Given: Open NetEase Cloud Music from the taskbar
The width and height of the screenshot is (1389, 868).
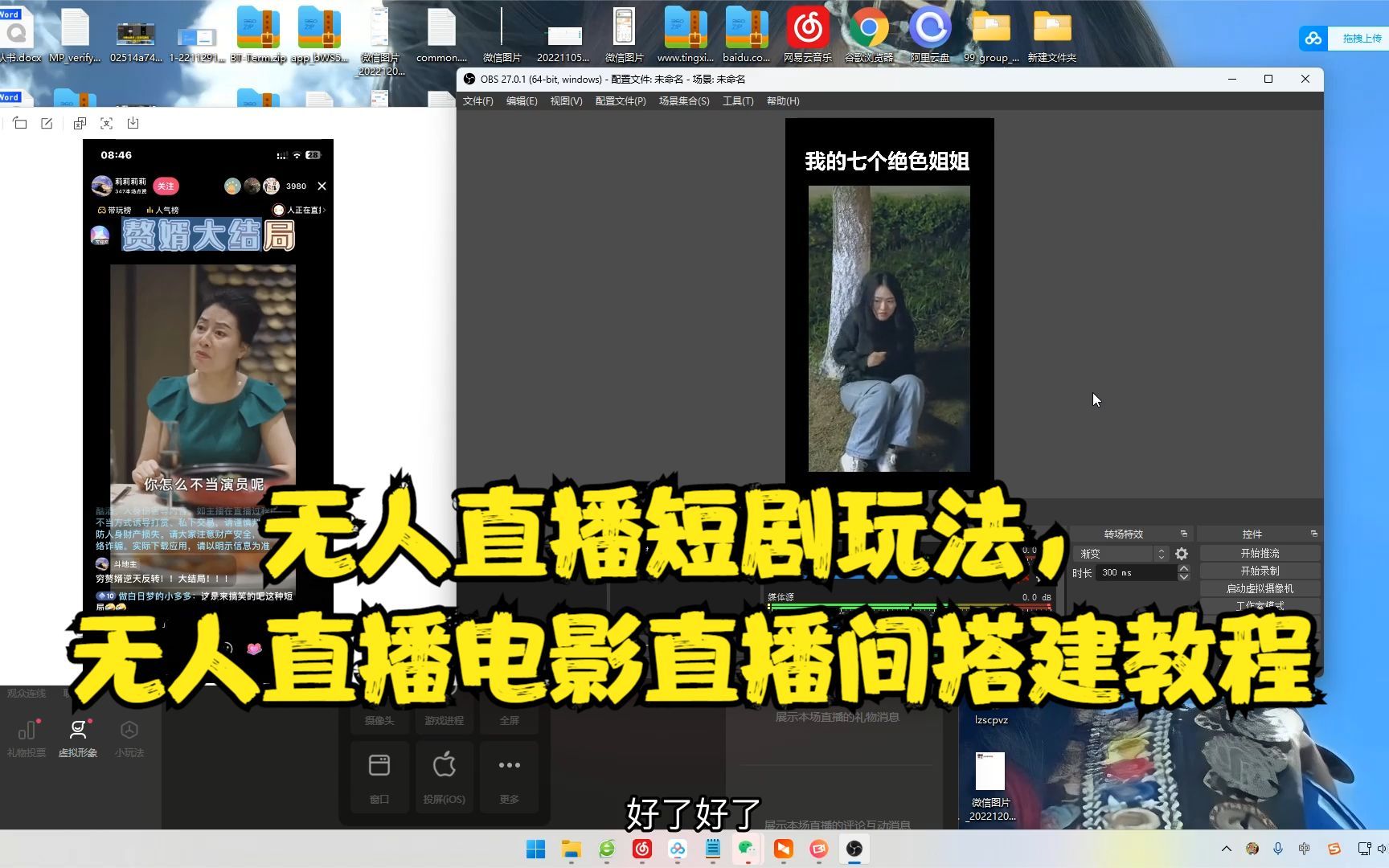Looking at the screenshot, I should click(642, 849).
